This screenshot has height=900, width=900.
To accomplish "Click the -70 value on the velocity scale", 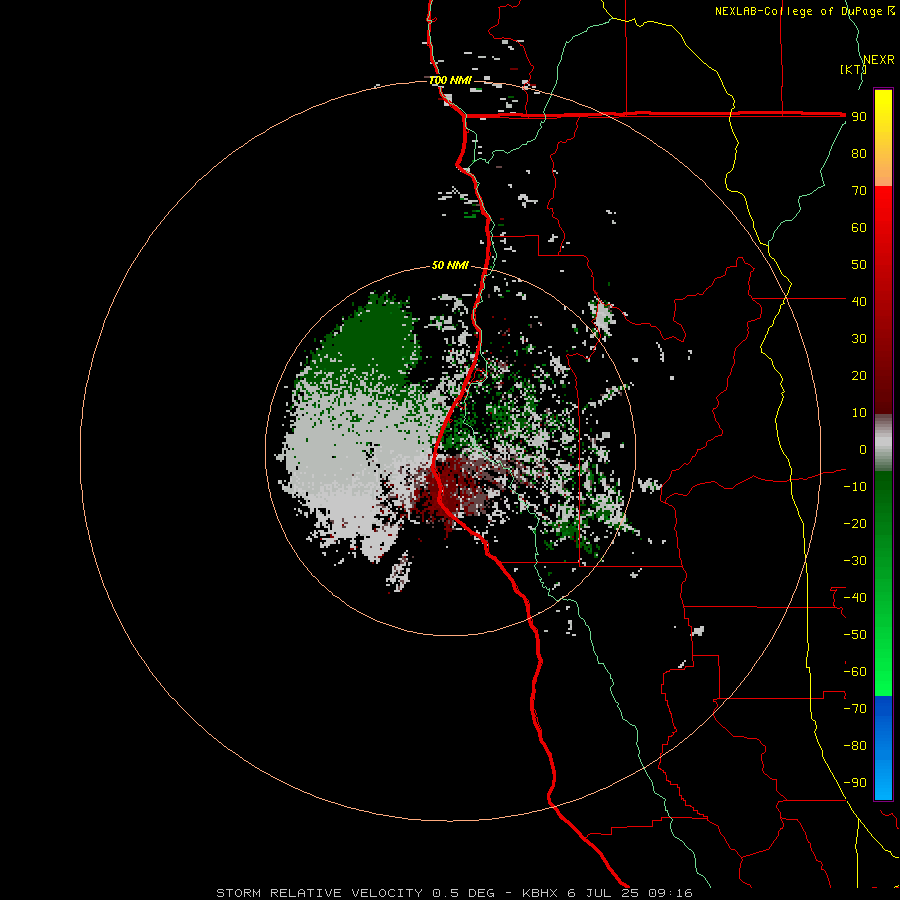I will coord(855,709).
